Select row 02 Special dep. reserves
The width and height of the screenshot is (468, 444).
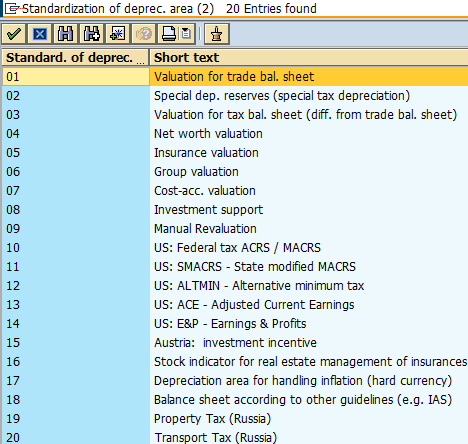point(235,96)
